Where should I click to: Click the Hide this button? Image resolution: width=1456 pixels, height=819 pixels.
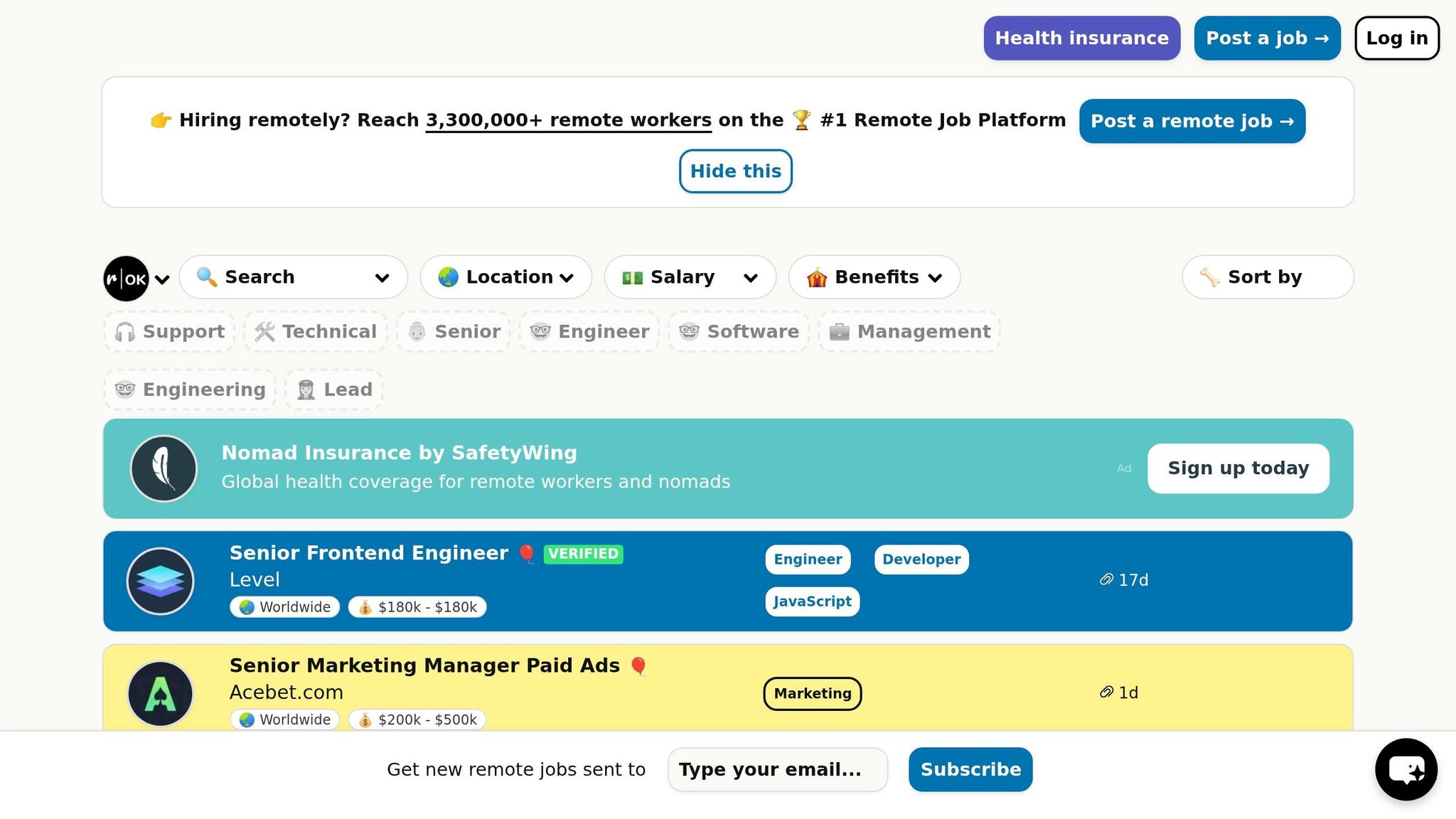click(735, 171)
